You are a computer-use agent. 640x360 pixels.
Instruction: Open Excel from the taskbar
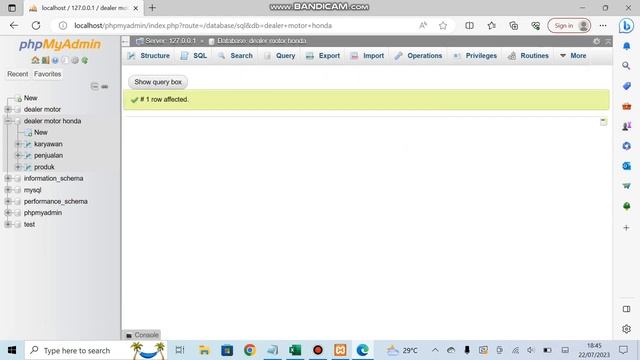[295, 350]
